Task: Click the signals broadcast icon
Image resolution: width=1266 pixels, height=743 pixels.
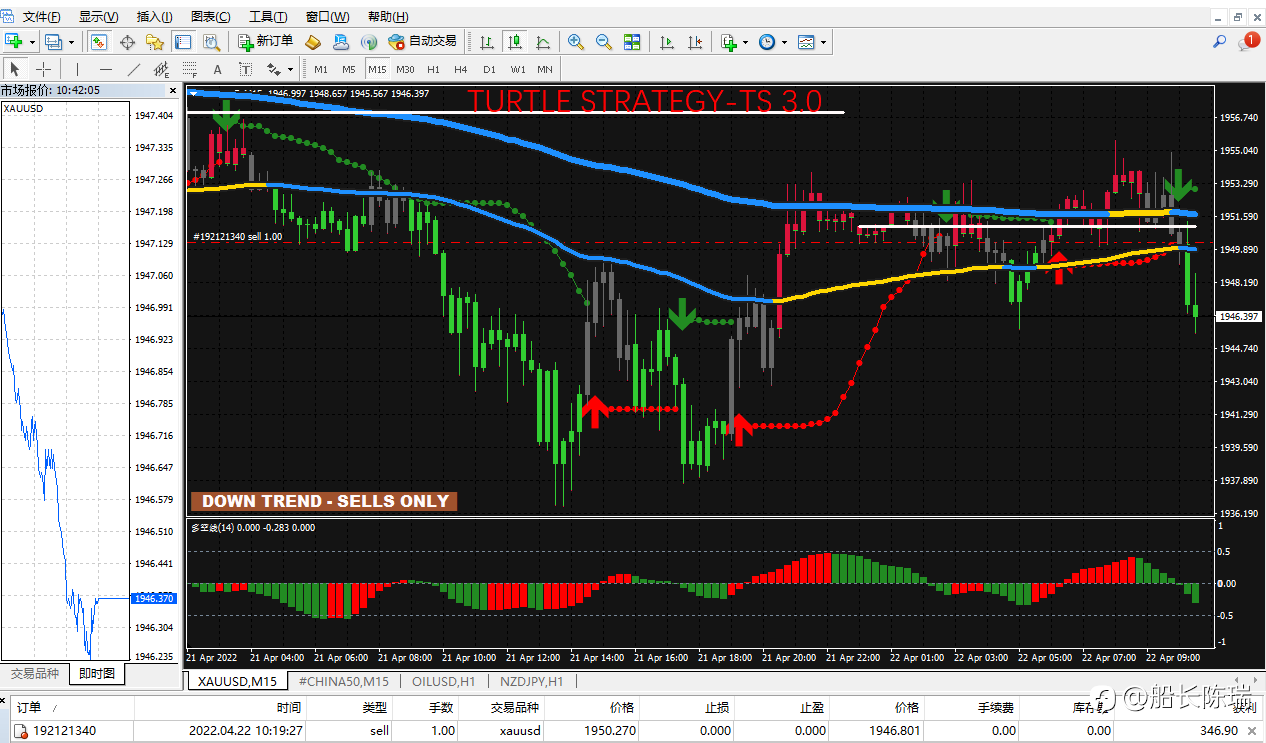Action: click(x=369, y=41)
